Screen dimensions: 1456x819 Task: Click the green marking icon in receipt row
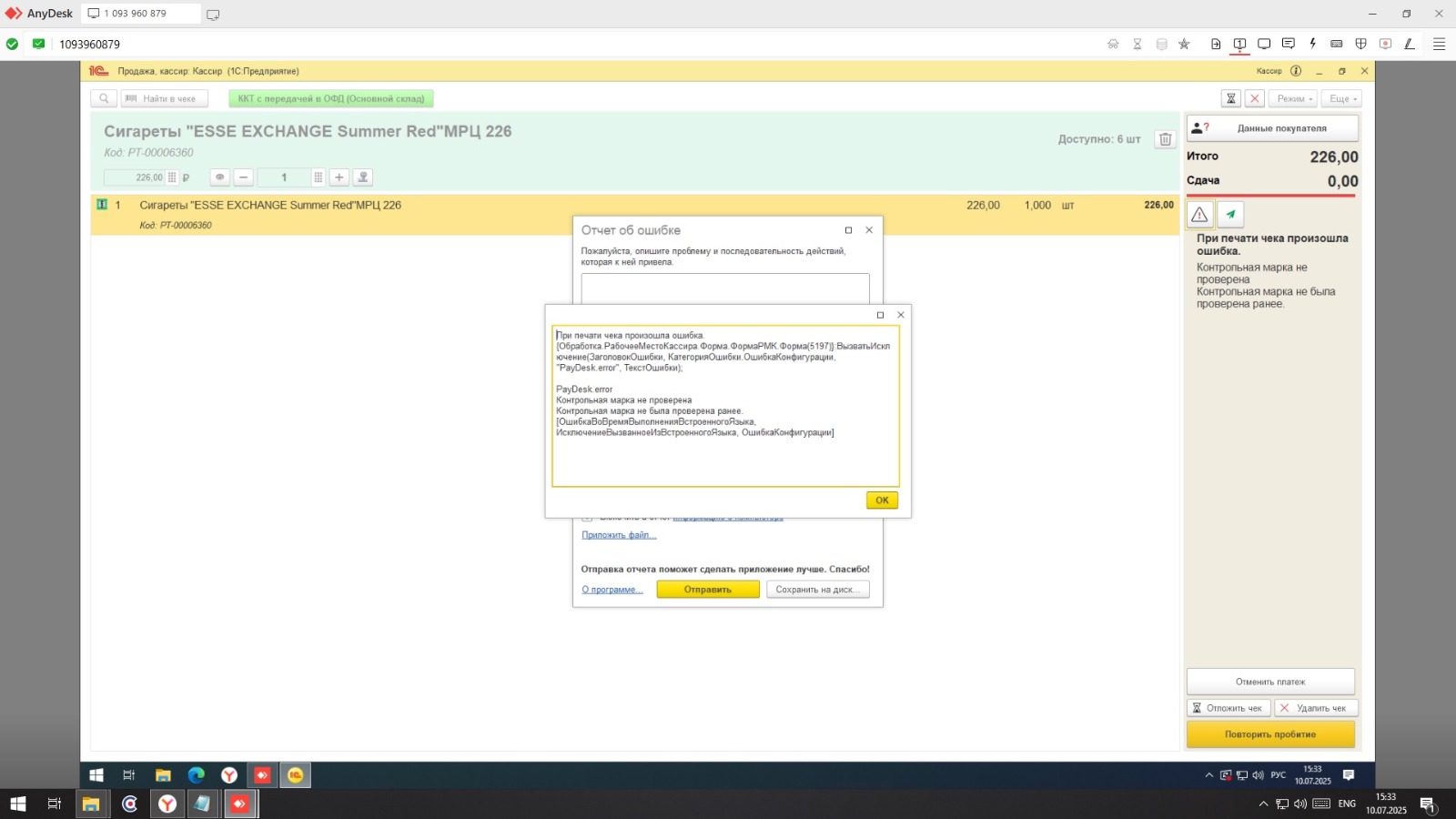click(102, 205)
